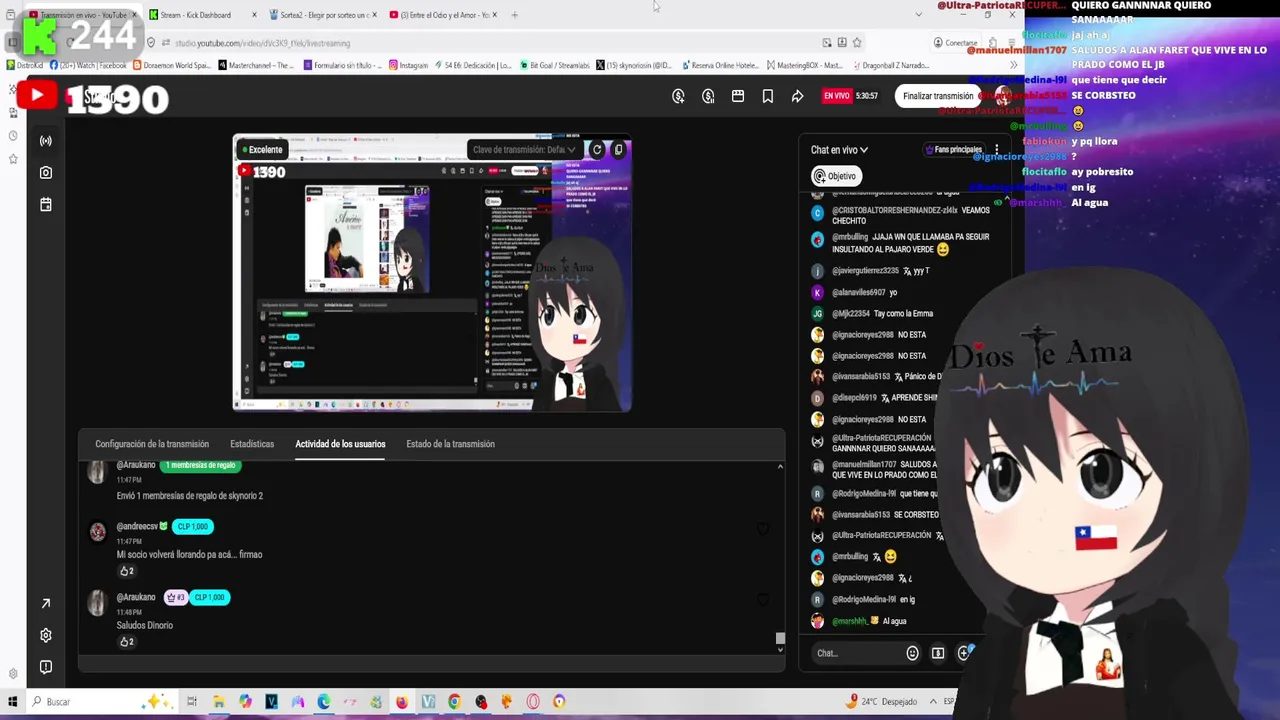Open Task View on the taskbar
The height and width of the screenshot is (720, 1280).
pyautogui.click(x=192, y=702)
